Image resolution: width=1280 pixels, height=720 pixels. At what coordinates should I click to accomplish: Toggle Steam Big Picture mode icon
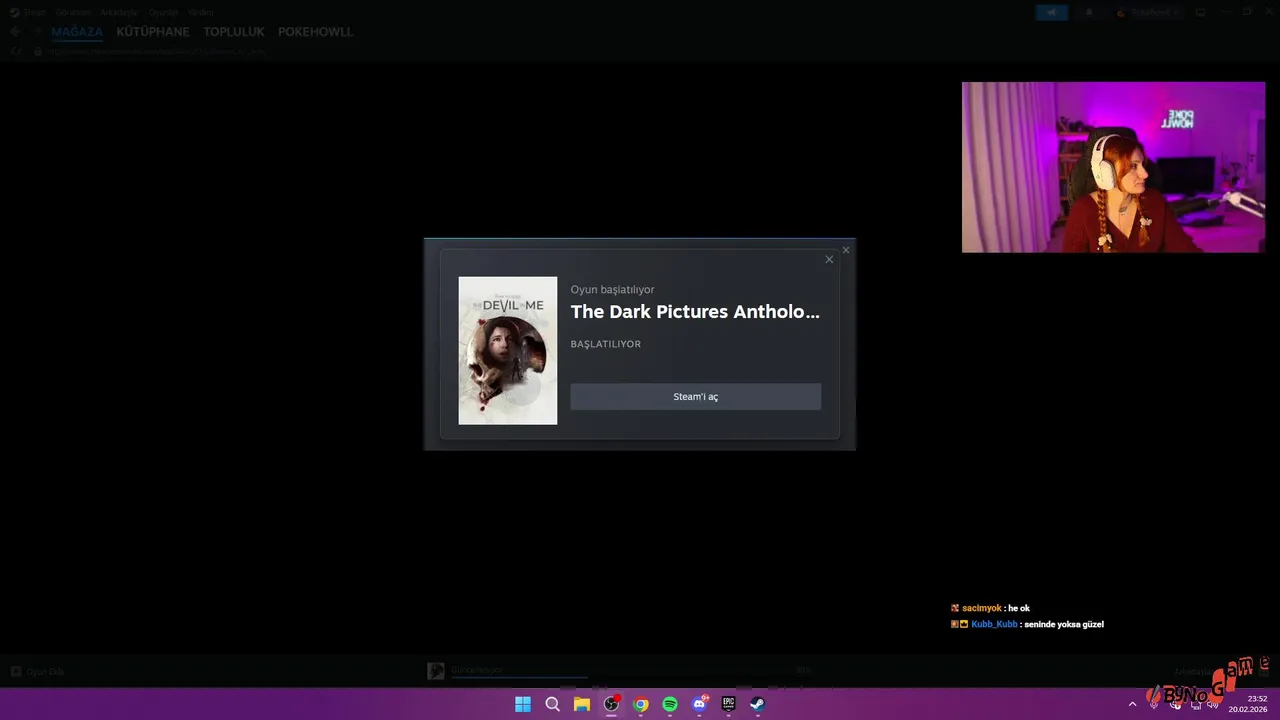pyautogui.click(x=1201, y=12)
